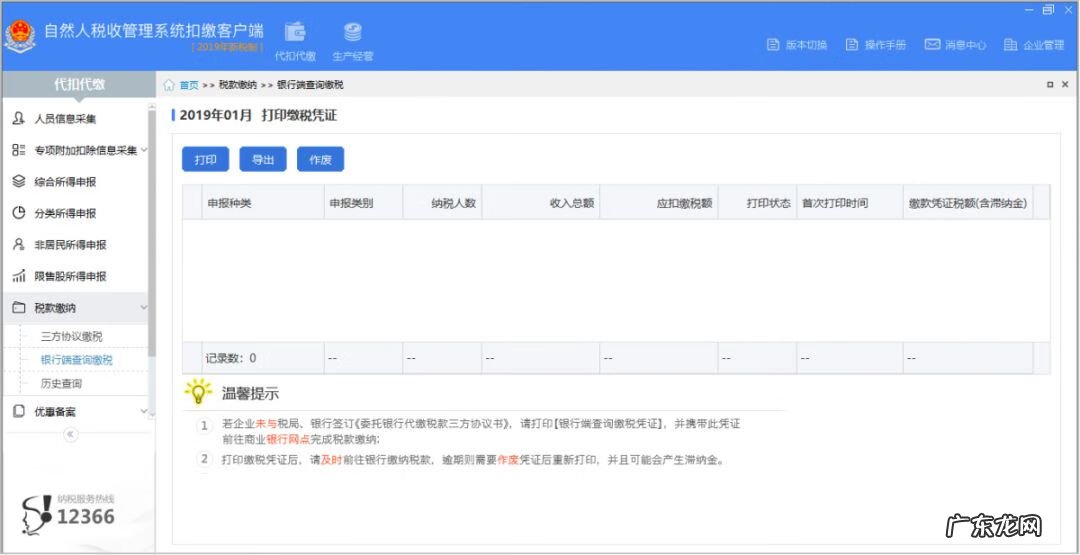Click the 导出 button
This screenshot has height=555, width=1080.
(262, 160)
